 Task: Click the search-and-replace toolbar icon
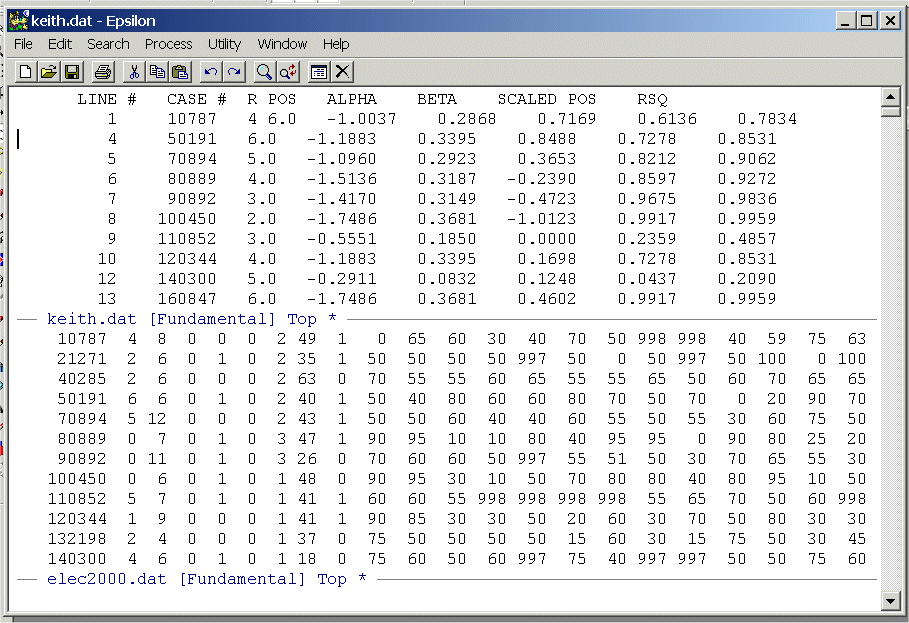pyautogui.click(x=288, y=71)
